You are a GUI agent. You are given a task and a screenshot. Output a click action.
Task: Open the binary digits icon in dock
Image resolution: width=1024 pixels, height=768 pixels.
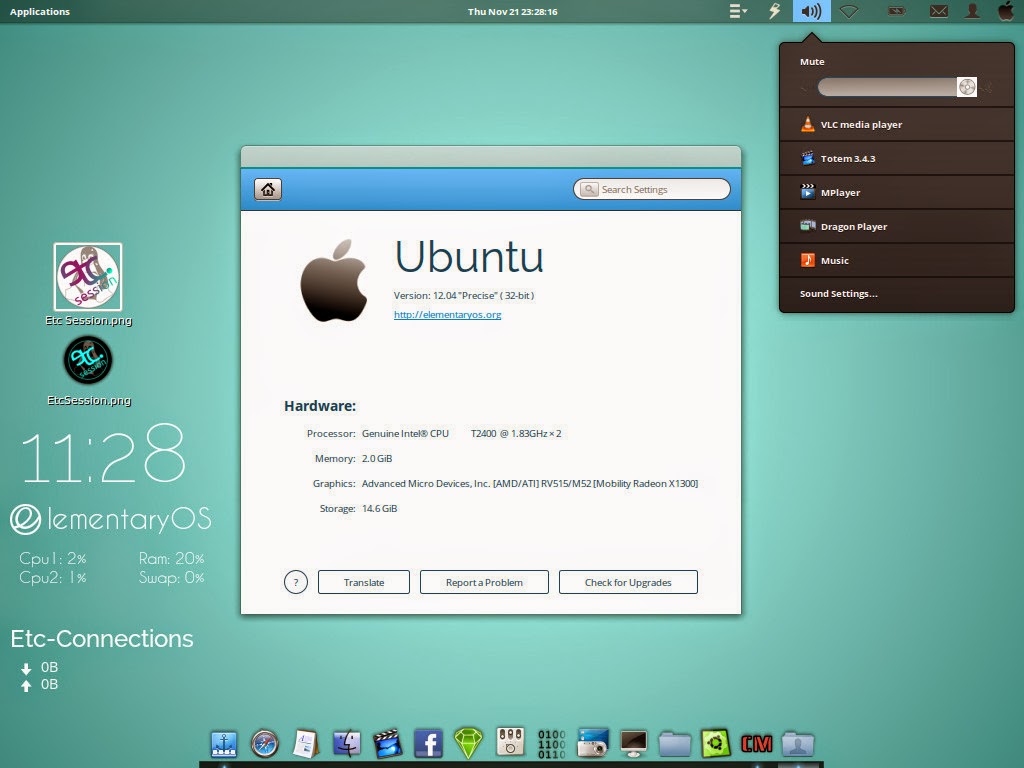click(551, 744)
